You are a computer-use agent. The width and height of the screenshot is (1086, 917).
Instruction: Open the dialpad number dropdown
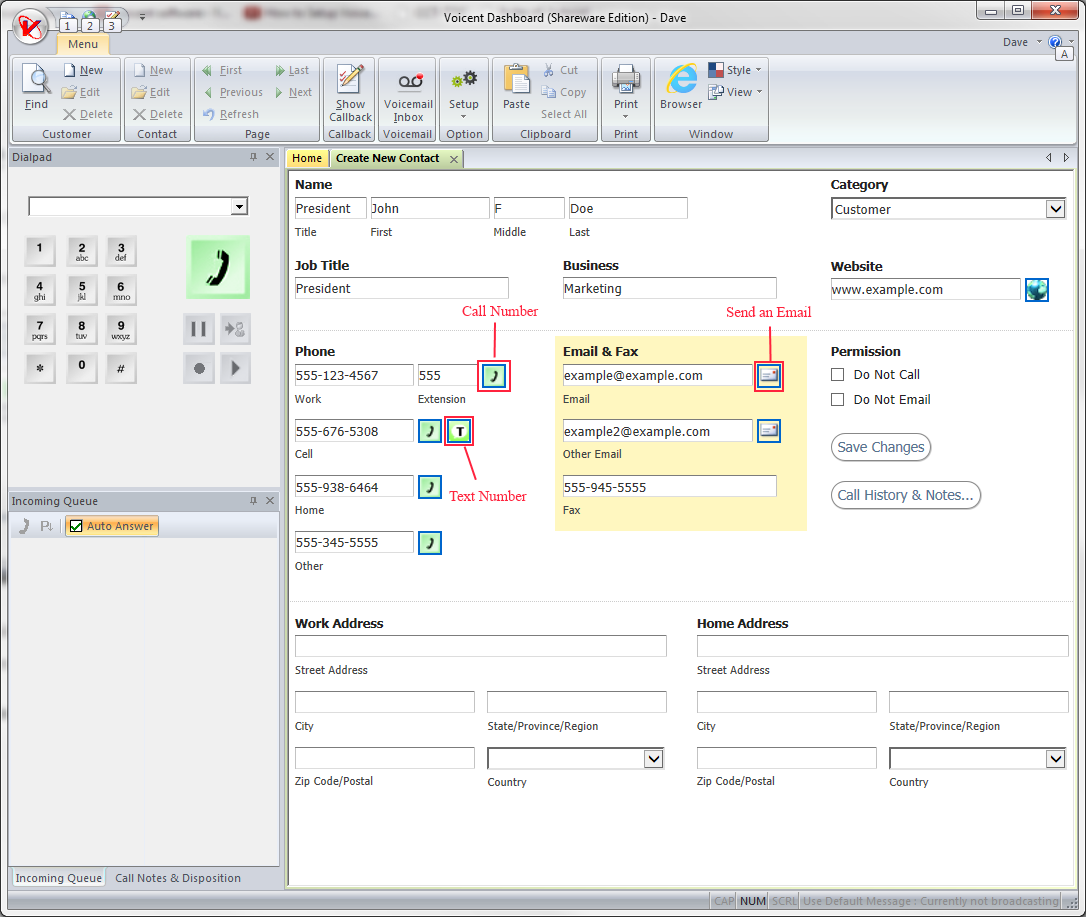coord(239,207)
